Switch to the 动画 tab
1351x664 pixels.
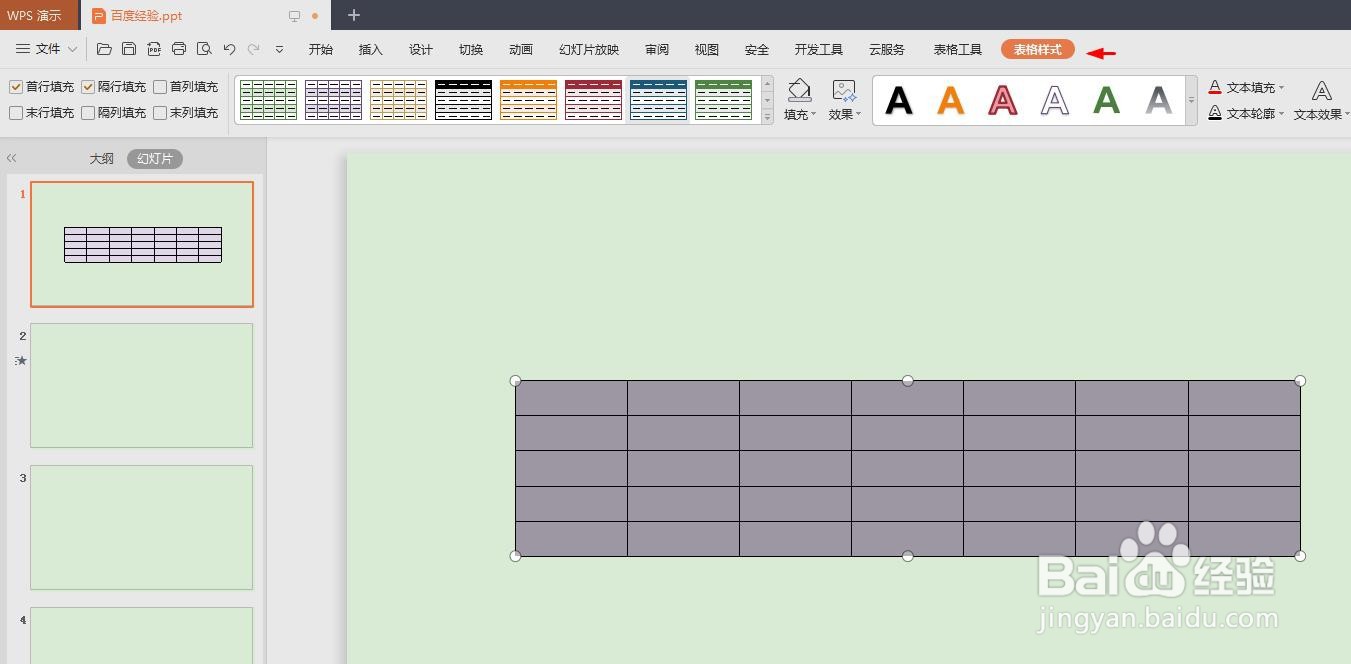(x=521, y=49)
